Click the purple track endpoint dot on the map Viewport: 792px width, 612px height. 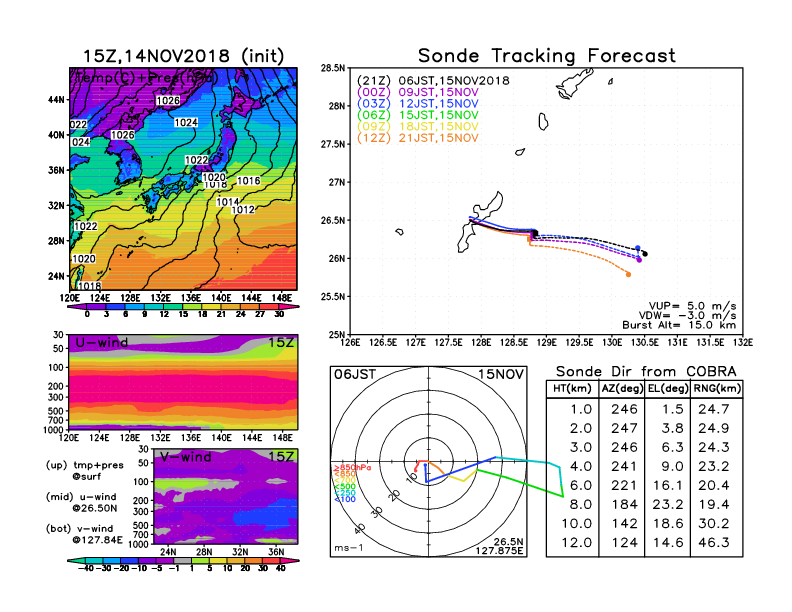click(x=639, y=260)
